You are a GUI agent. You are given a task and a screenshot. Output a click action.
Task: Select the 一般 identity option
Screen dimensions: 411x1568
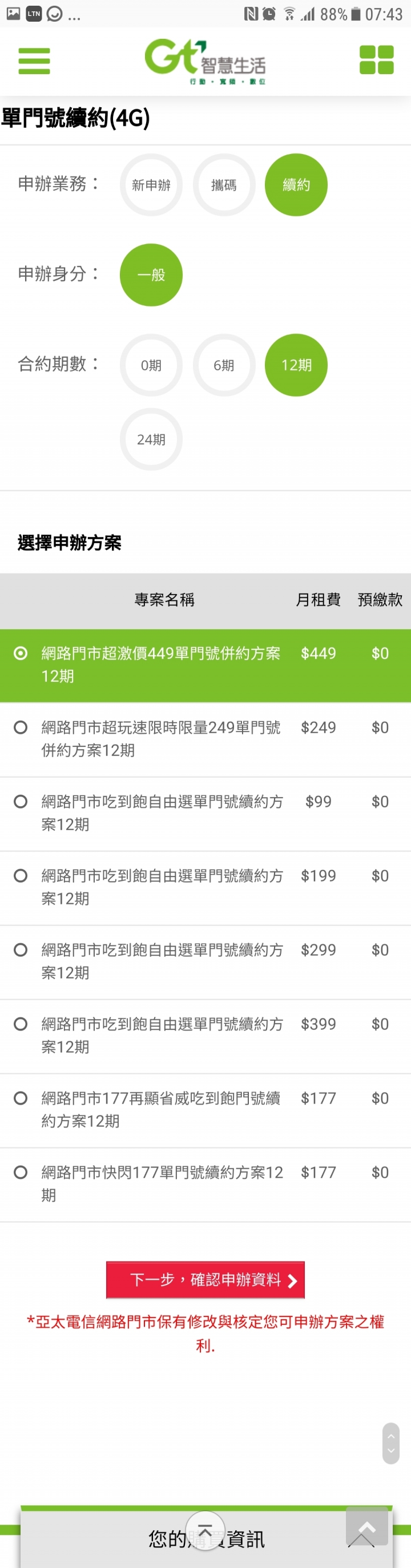coord(151,274)
